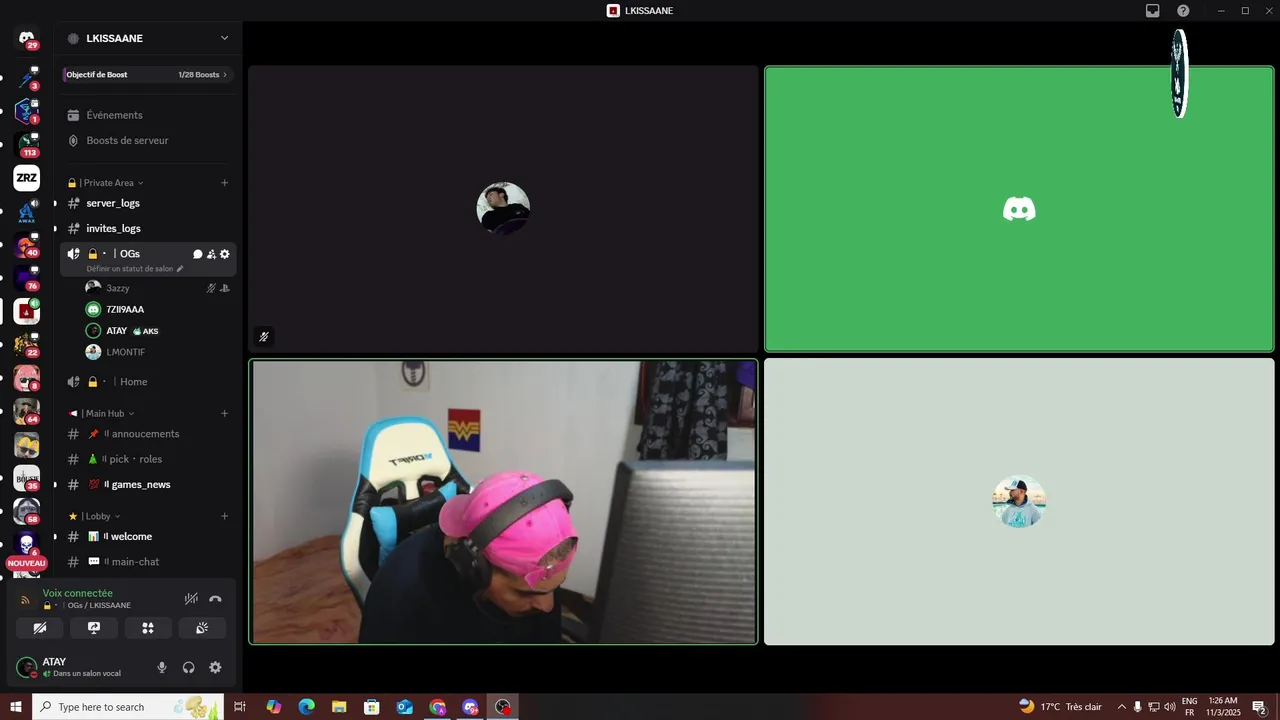Open ATAY user profile panel
The width and height of the screenshot is (1280, 720).
click(80, 667)
